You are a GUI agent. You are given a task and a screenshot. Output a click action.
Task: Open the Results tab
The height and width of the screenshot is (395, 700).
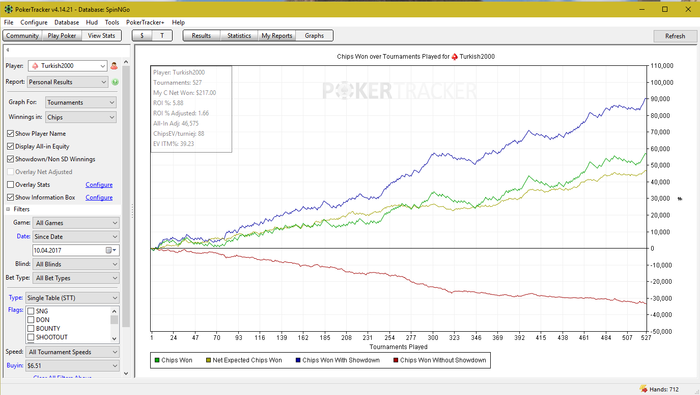coord(201,36)
